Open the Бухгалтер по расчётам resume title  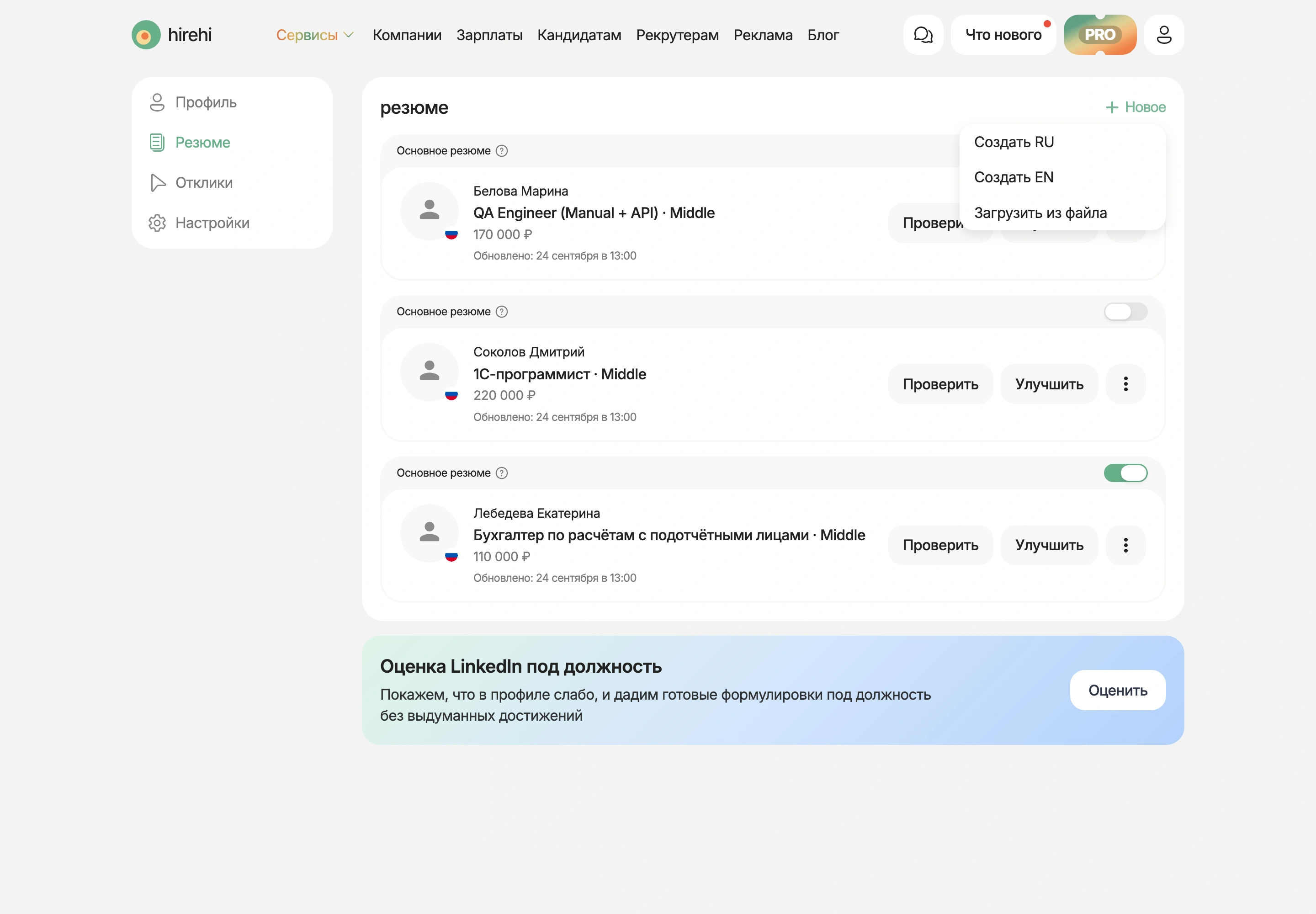(669, 535)
